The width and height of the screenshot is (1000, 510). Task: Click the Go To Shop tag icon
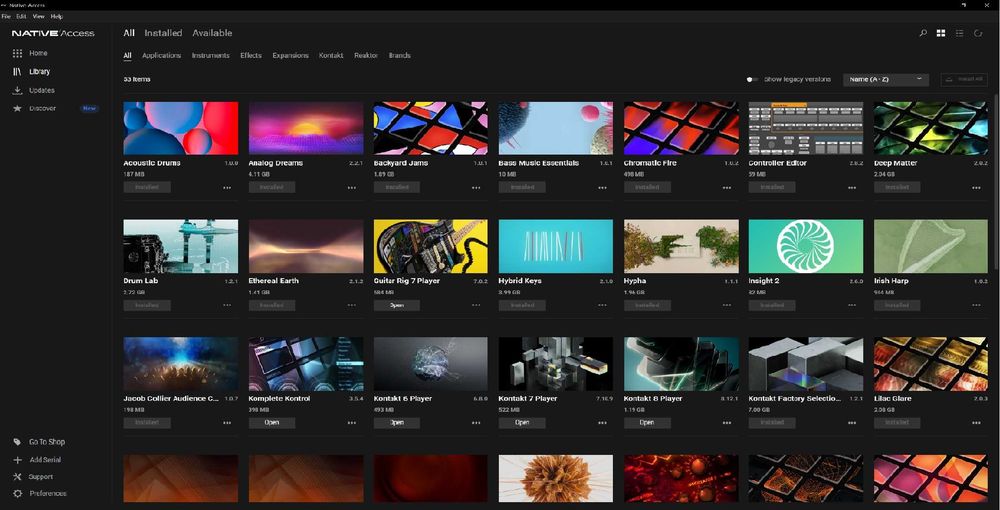[x=17, y=442]
